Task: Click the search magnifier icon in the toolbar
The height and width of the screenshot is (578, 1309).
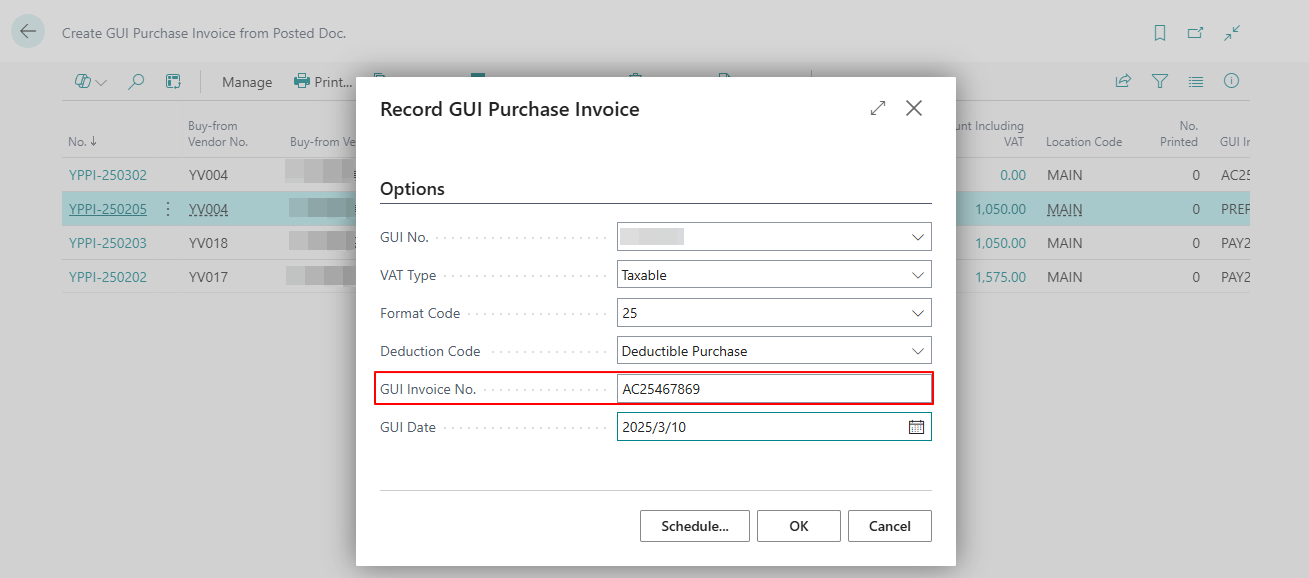Action: [x=137, y=82]
